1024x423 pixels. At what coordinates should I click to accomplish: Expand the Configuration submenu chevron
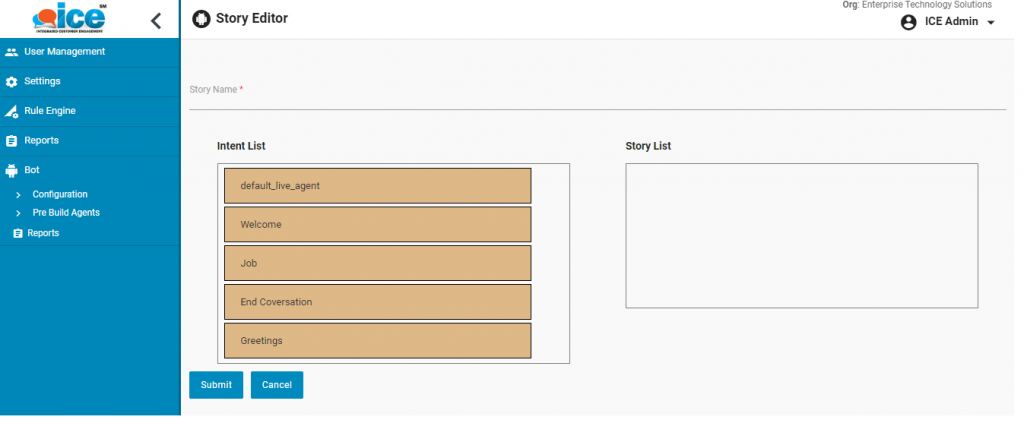pyautogui.click(x=18, y=195)
